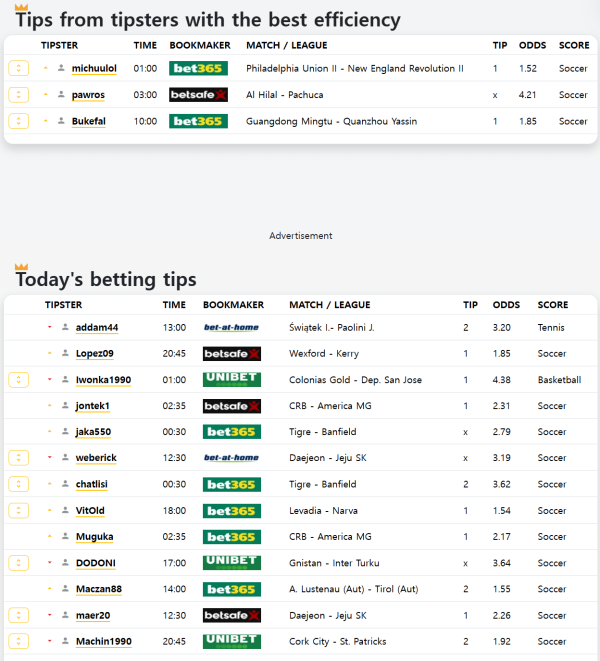Open the Philadelphia Union II - New England match
This screenshot has height=661, width=600.
pos(354,68)
